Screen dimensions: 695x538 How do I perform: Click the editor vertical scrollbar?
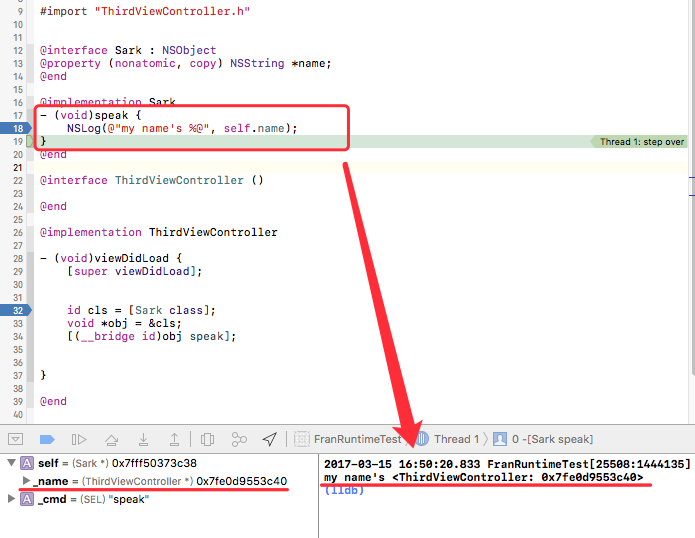click(692, 188)
